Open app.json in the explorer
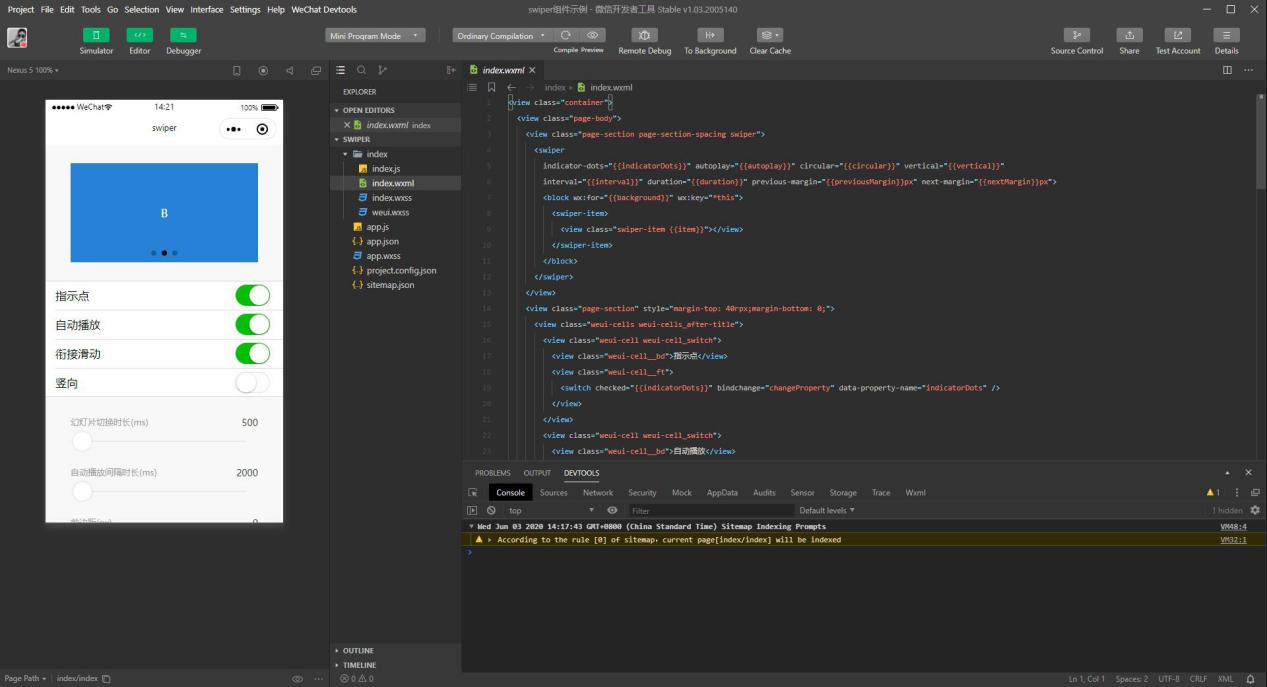This screenshot has height=687, width=1267. point(383,242)
